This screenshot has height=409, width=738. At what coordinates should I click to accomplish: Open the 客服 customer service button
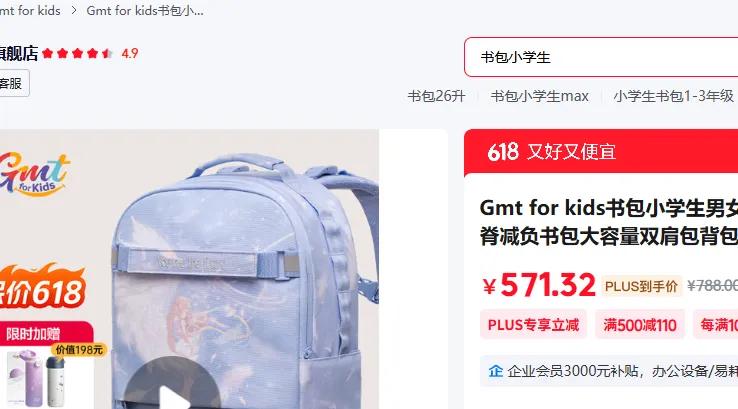(14, 83)
